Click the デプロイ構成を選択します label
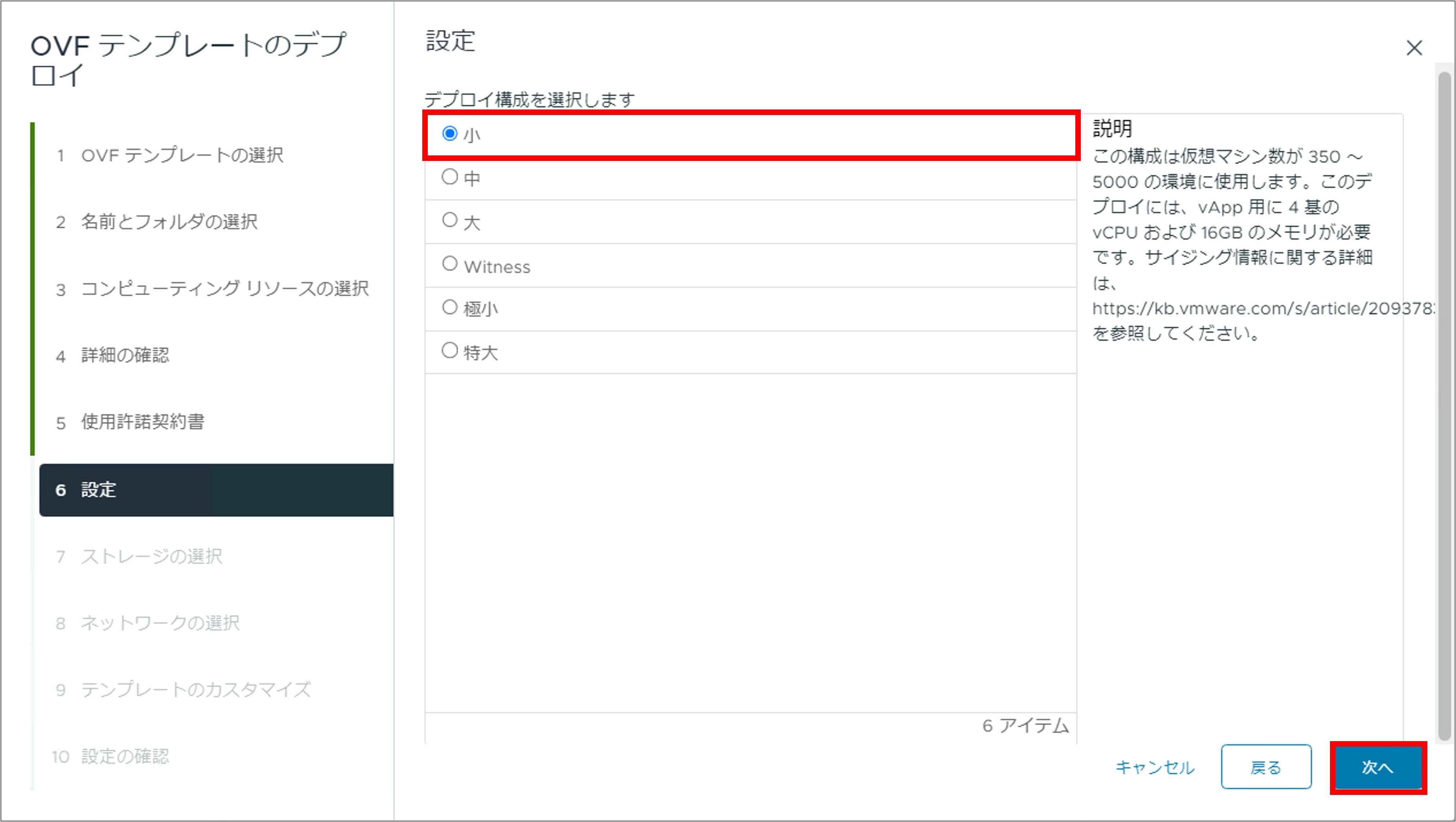This screenshot has width=1456, height=822. pos(529,99)
